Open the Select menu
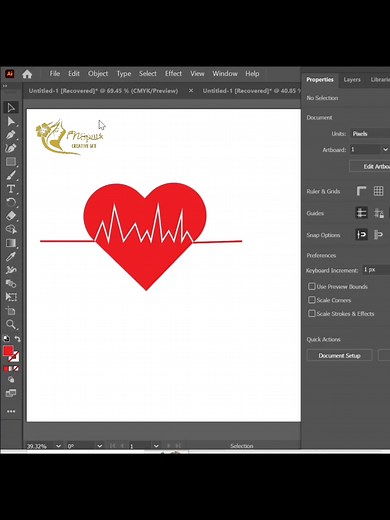Viewport: 390px width, 520px height. click(148, 74)
